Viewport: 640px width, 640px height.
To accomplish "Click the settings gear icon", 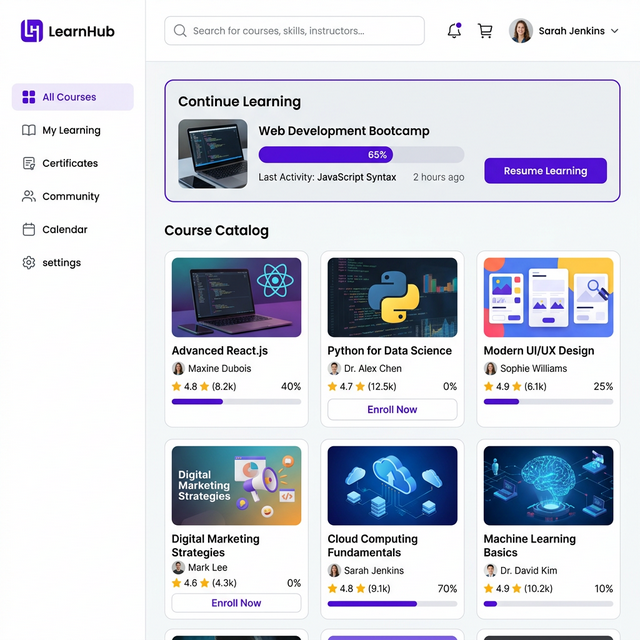I will point(29,262).
